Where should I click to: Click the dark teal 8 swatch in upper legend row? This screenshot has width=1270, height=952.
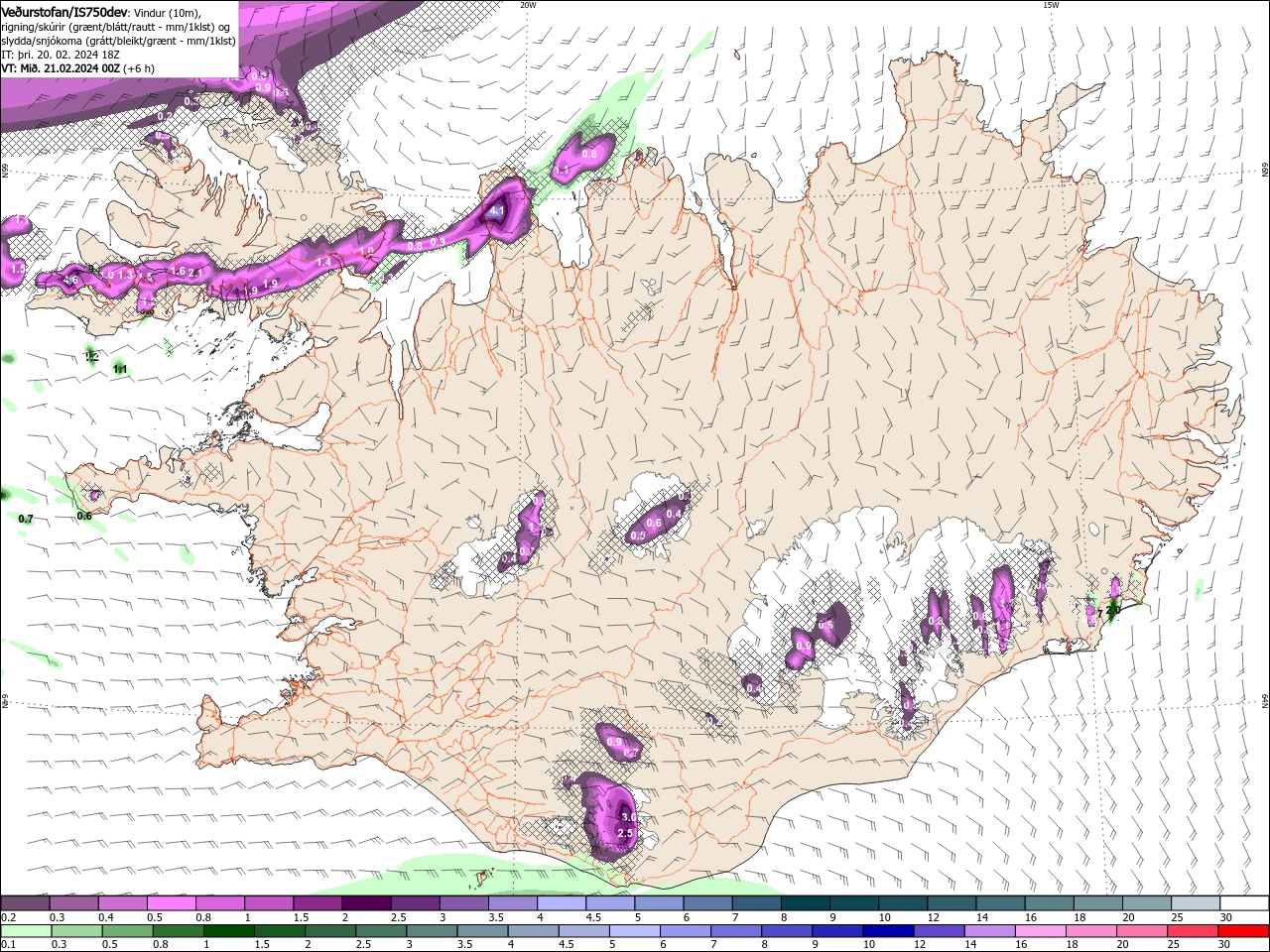(x=806, y=902)
